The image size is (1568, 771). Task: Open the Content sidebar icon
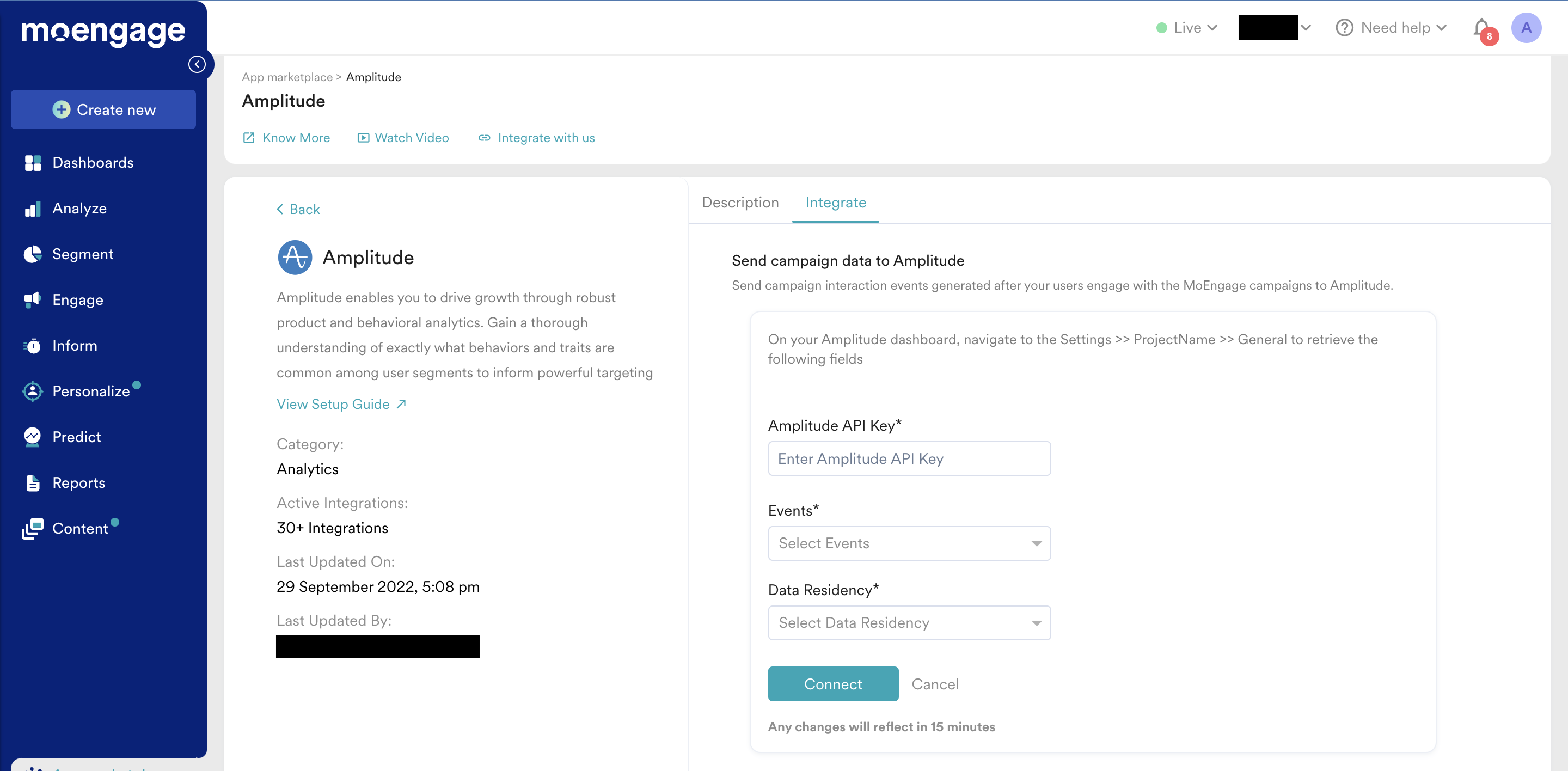32,528
